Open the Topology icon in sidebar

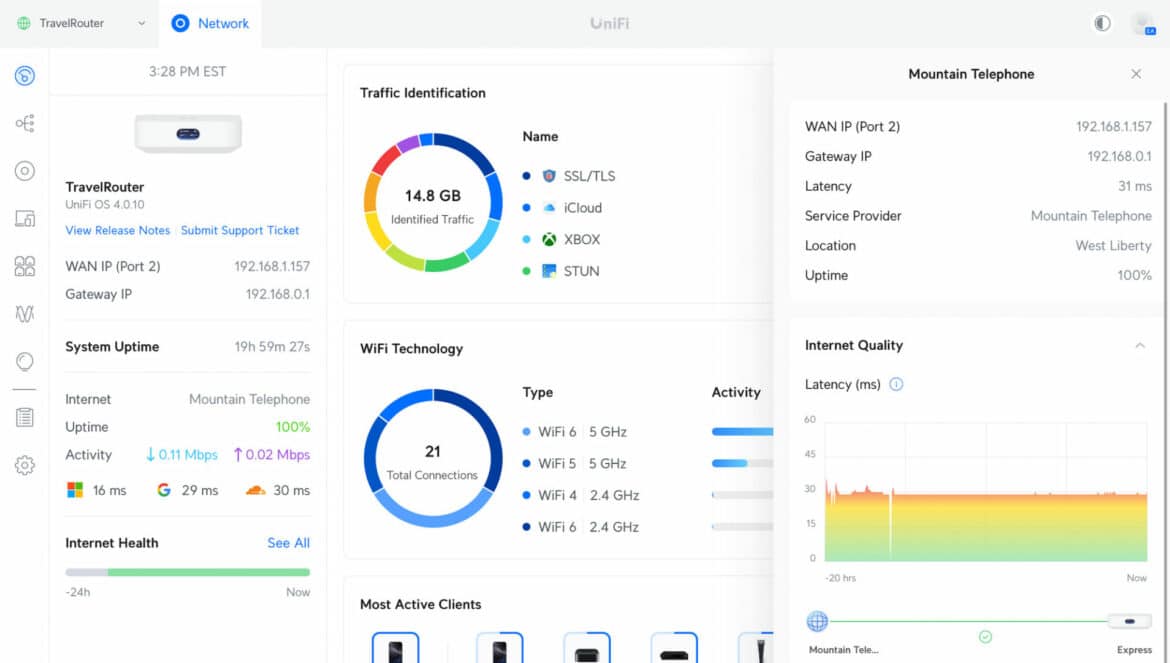click(x=25, y=123)
